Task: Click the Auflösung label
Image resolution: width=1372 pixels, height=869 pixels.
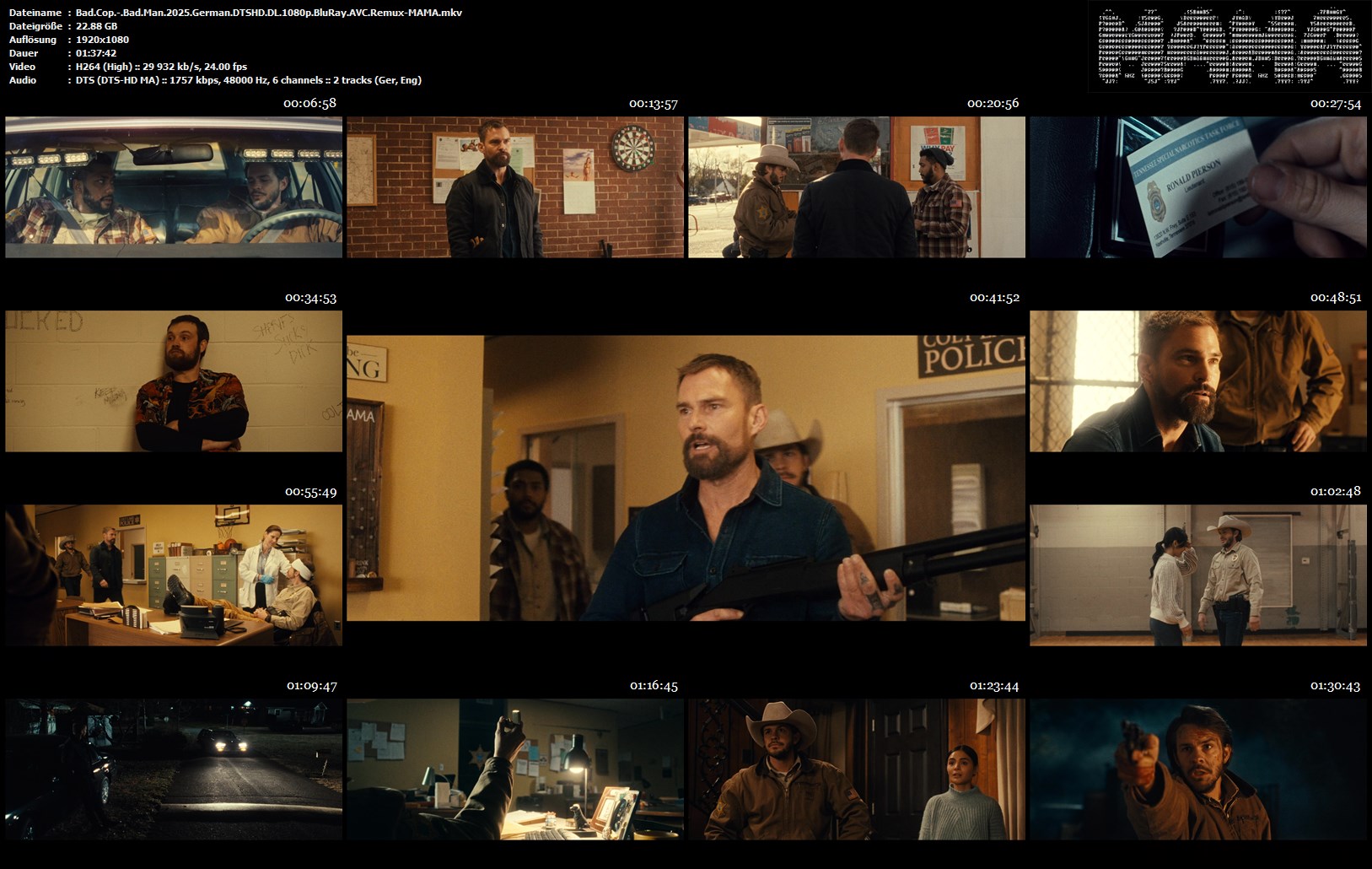Action: pyautogui.click(x=33, y=40)
